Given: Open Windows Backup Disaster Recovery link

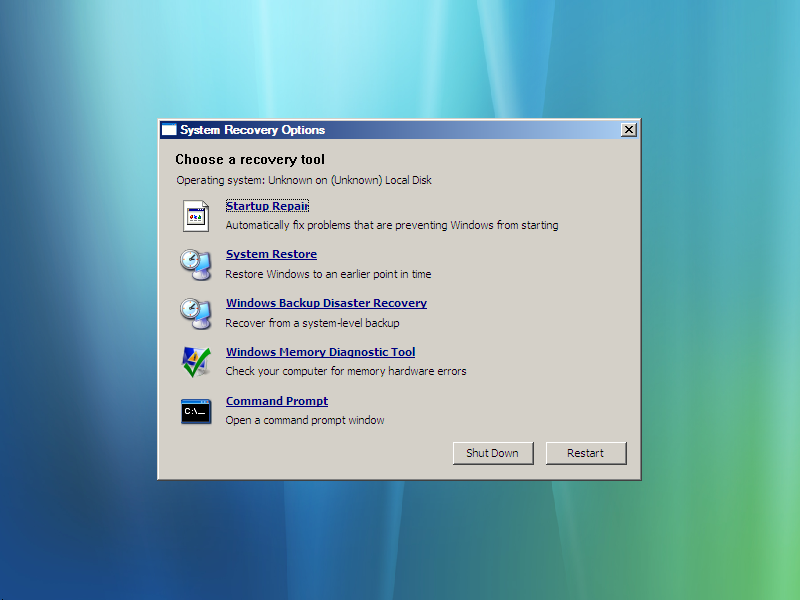Looking at the screenshot, I should pos(326,303).
